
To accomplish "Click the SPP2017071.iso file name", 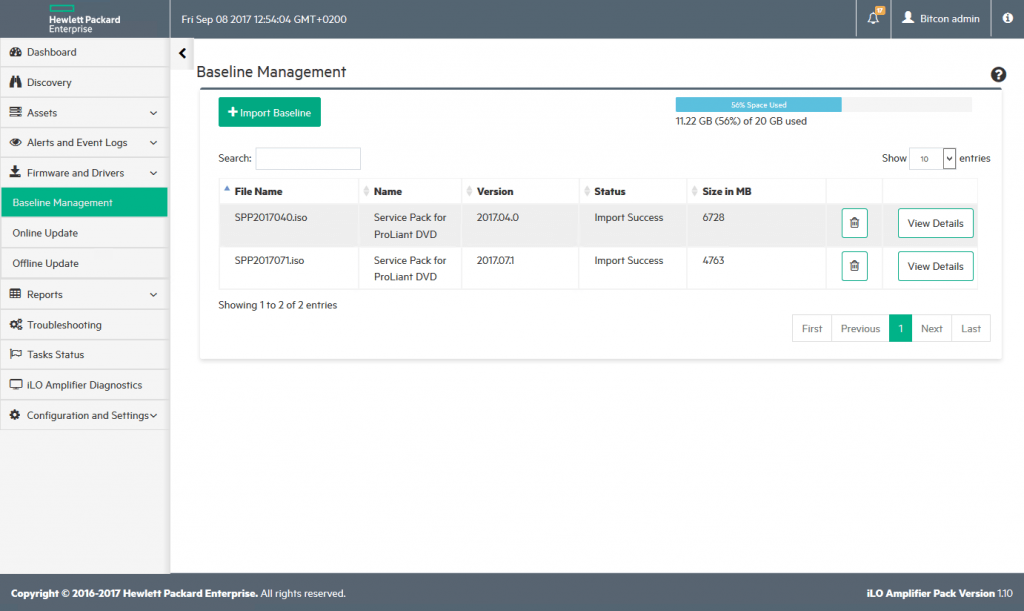I will click(x=269, y=260).
